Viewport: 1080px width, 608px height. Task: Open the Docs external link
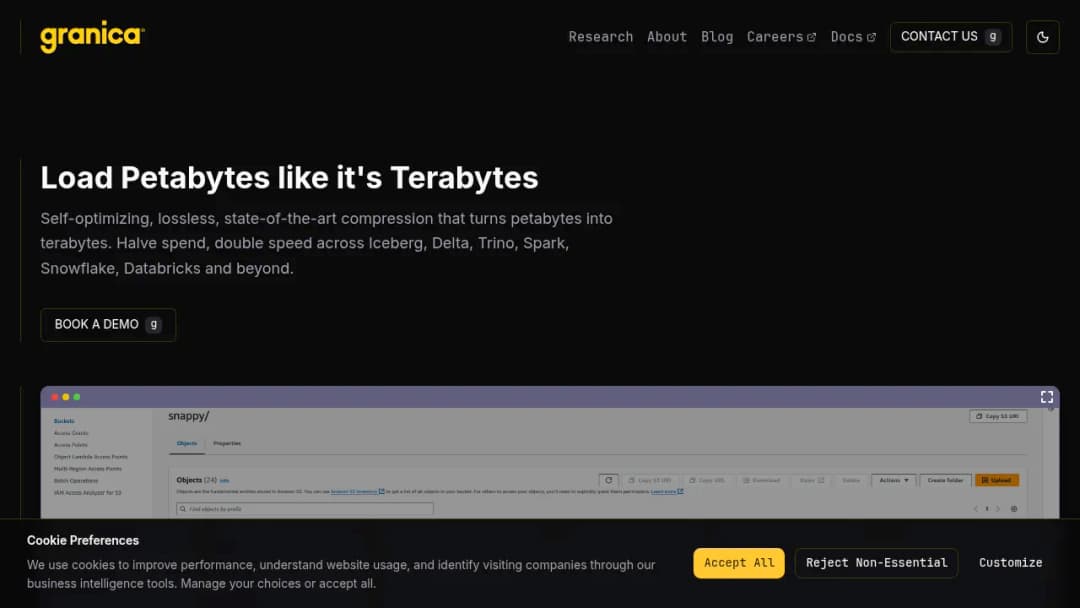(853, 37)
